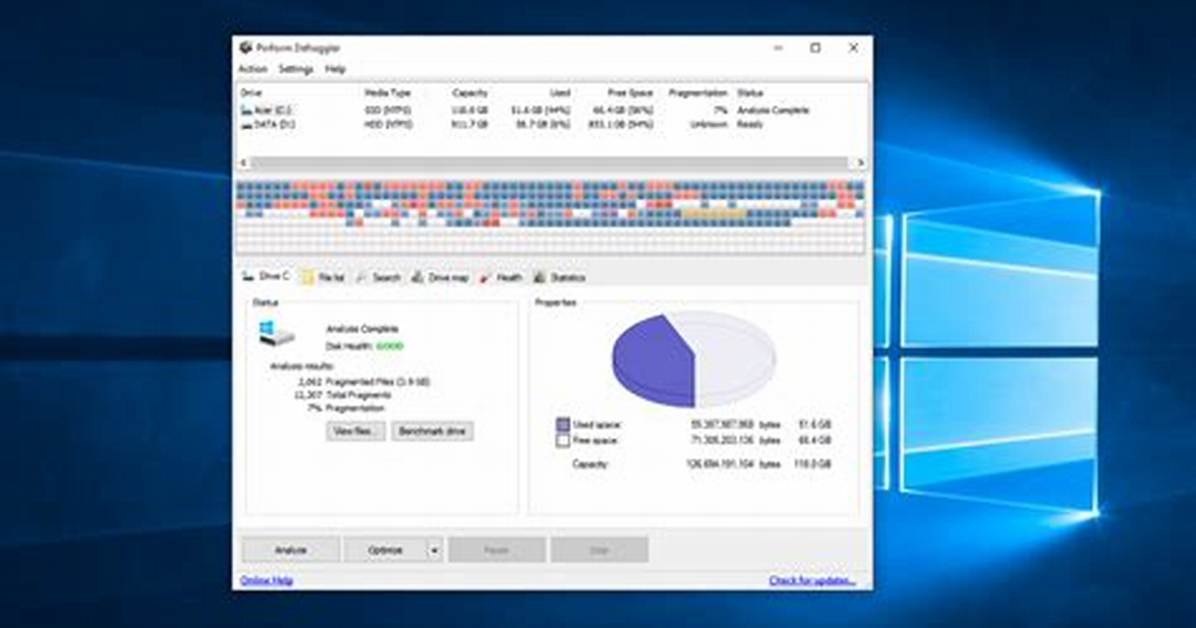Click the drive list left scroll arrow
The height and width of the screenshot is (628, 1196).
point(244,163)
